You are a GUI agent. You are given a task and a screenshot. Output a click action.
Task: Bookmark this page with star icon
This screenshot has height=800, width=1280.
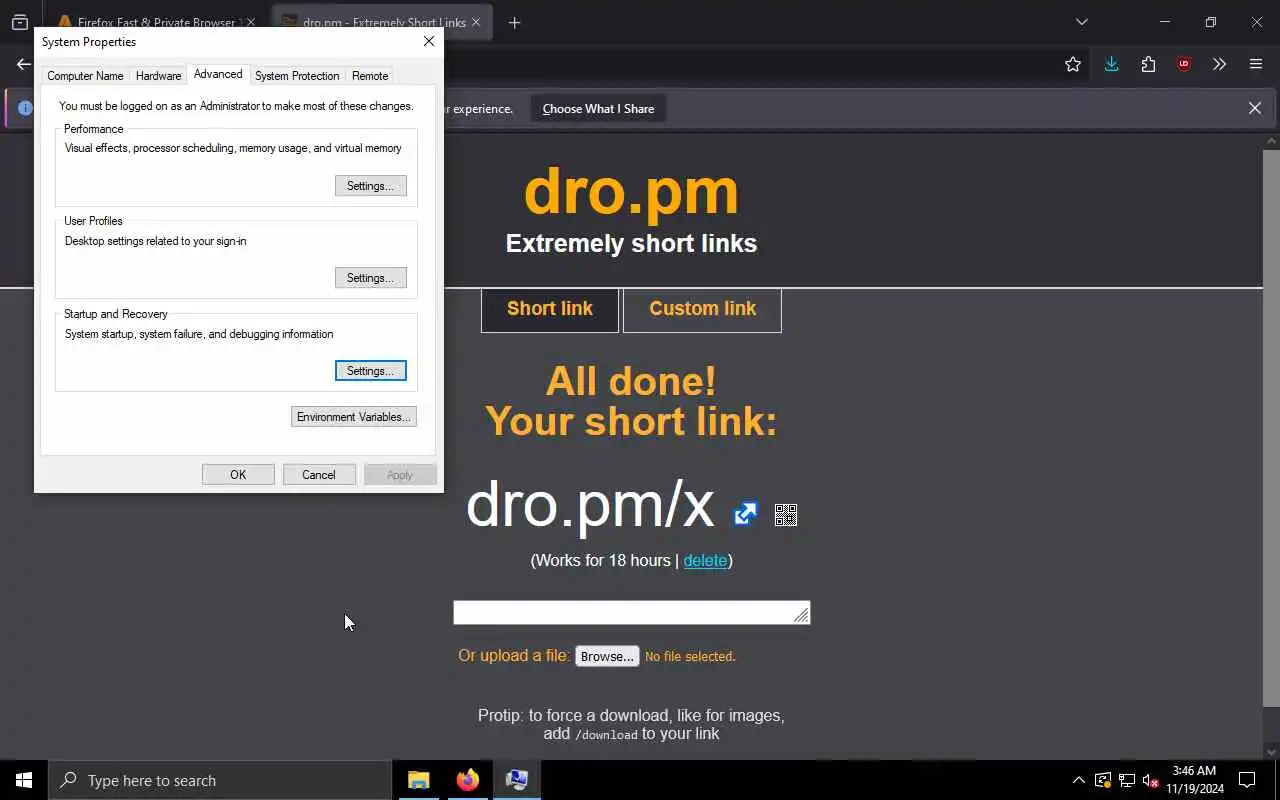(x=1073, y=64)
